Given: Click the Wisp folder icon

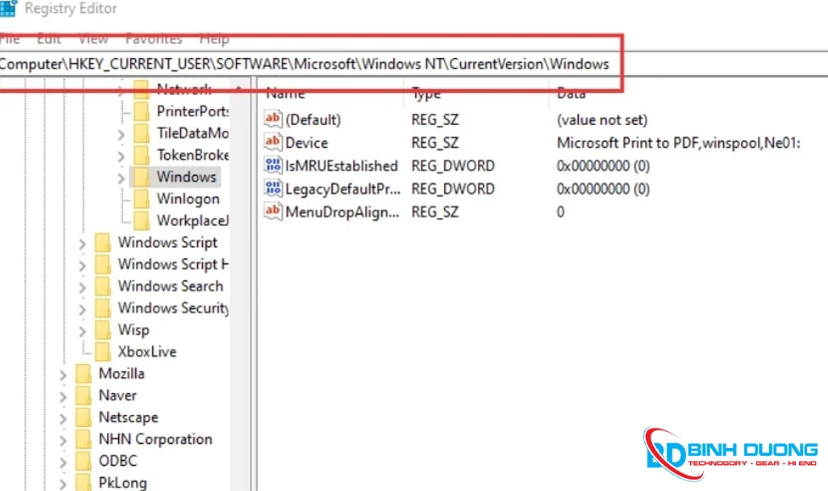Looking at the screenshot, I should [x=102, y=330].
